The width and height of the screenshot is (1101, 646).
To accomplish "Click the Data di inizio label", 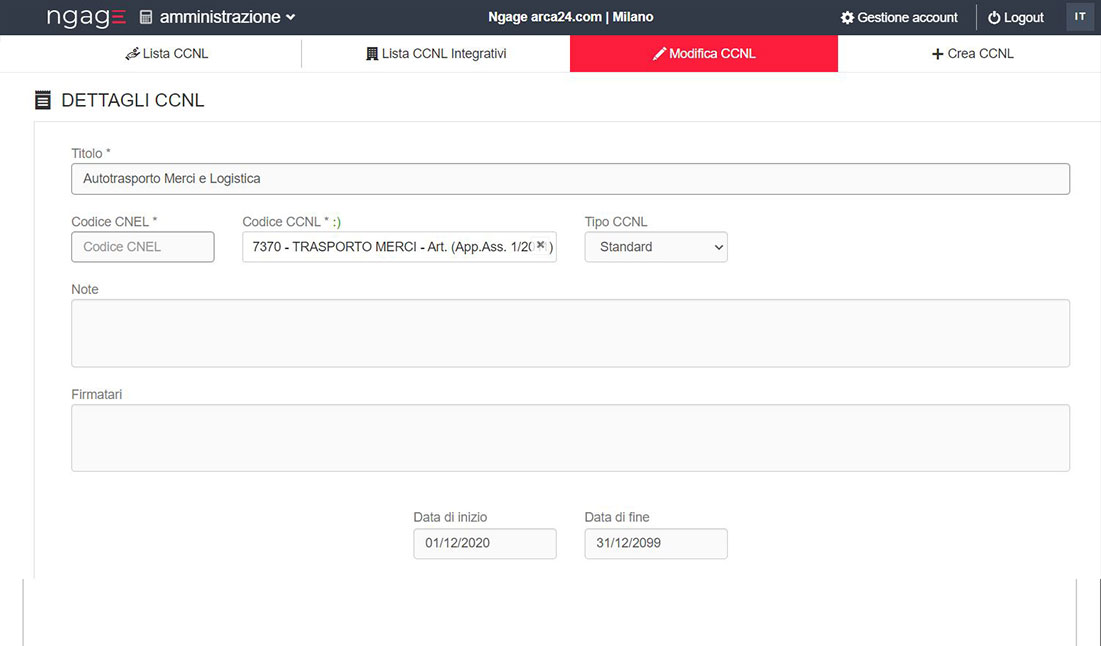I will coord(450,518).
